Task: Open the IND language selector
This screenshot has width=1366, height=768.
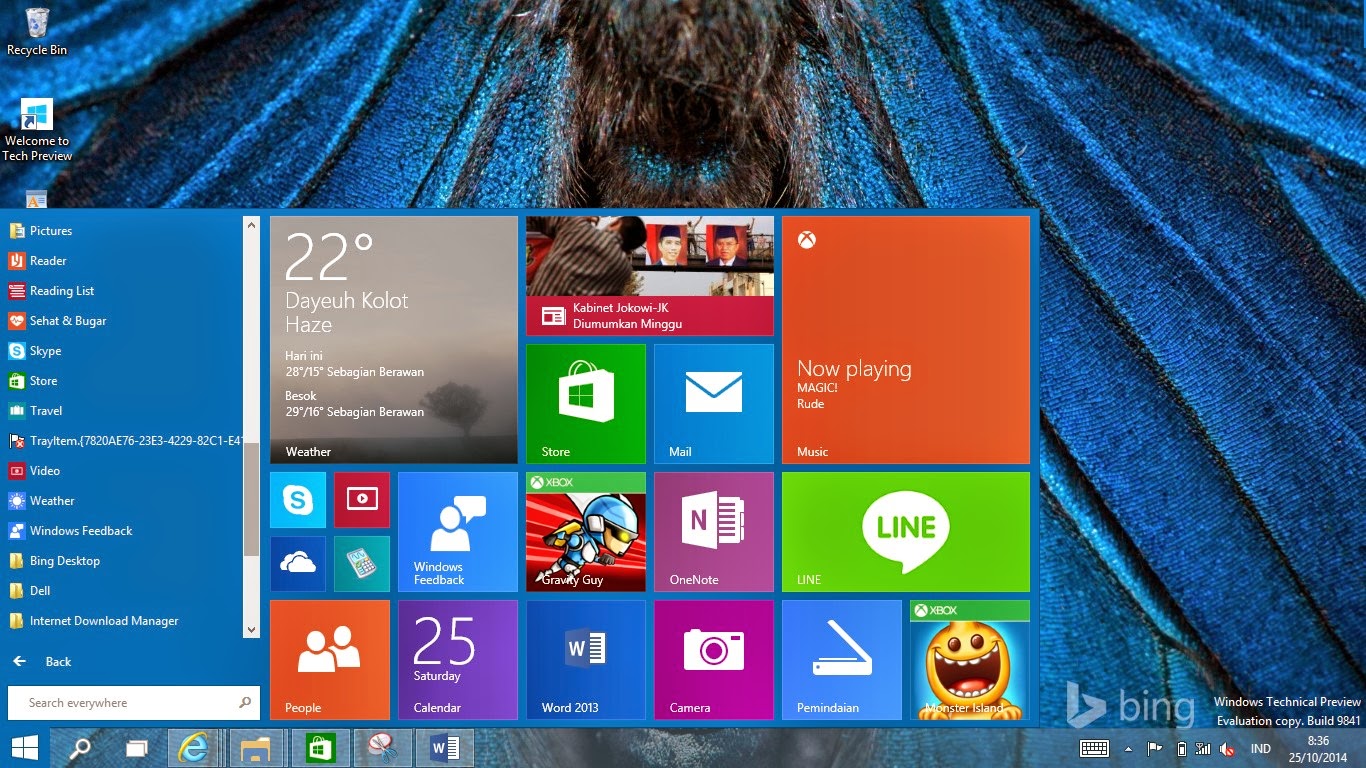Action: coord(1261,748)
